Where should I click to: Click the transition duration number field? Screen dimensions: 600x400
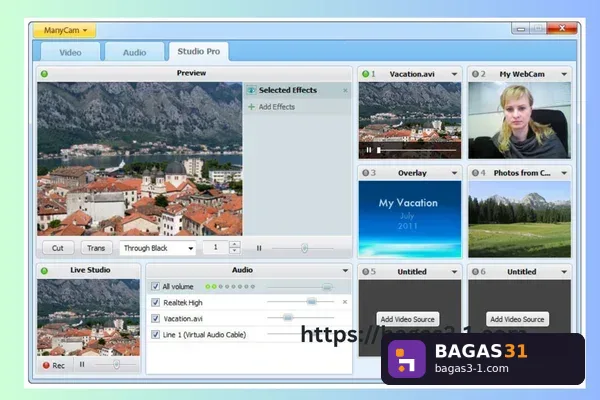215,247
